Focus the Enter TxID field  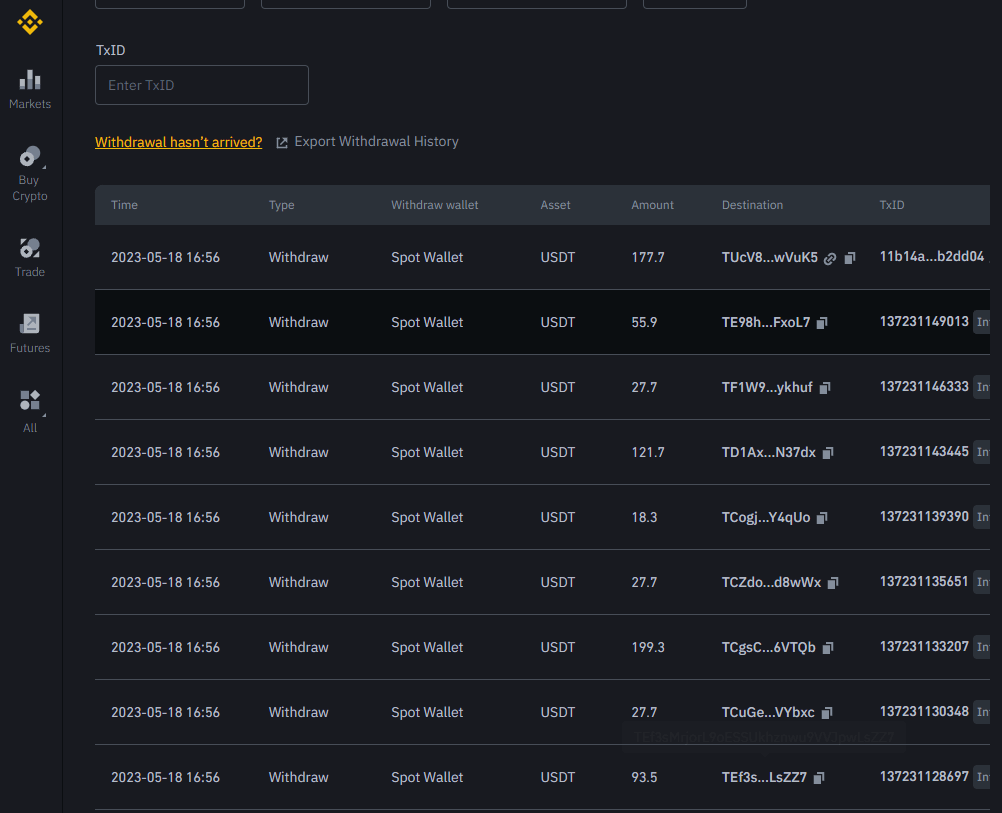click(202, 85)
